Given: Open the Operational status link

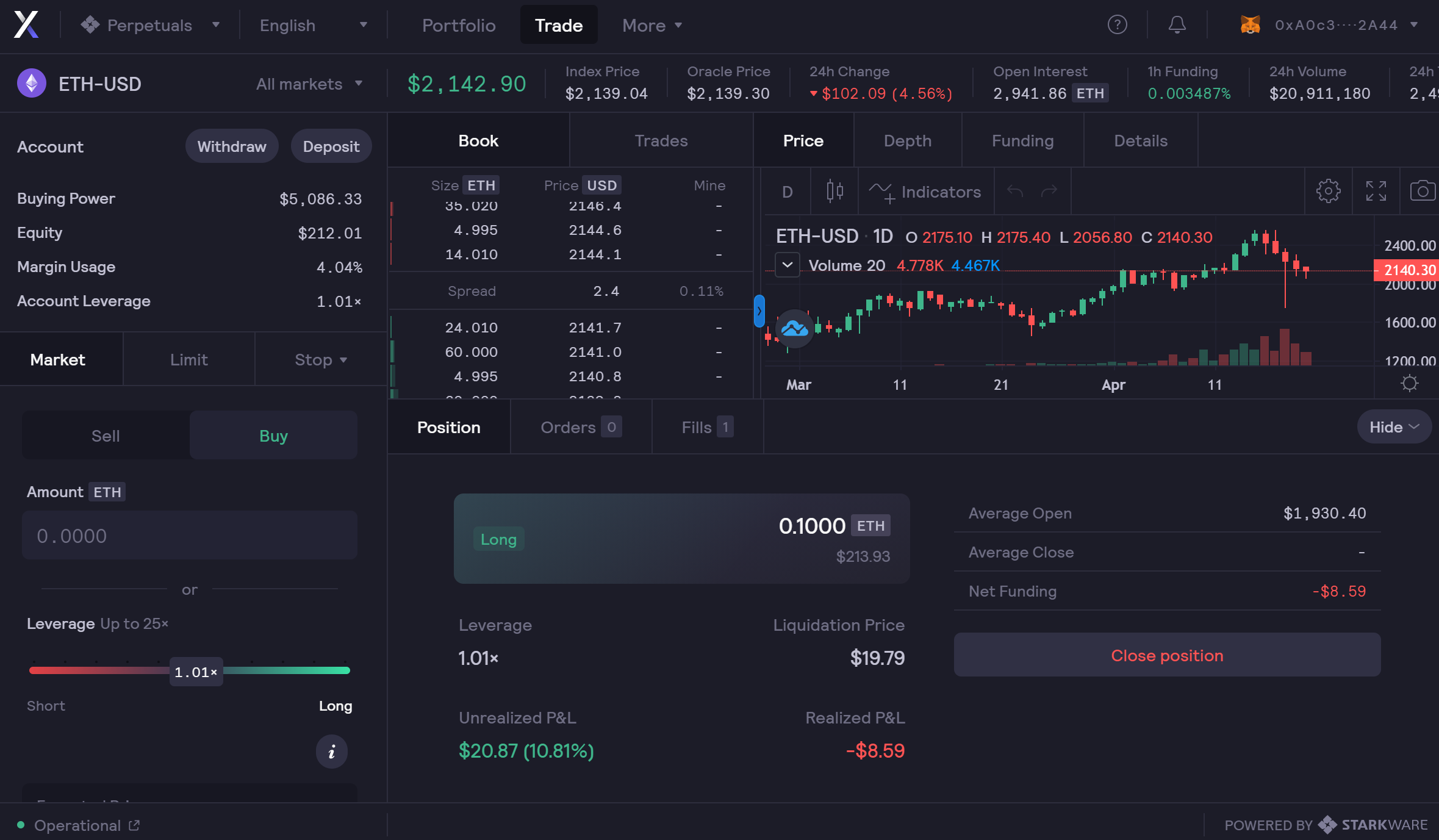Looking at the screenshot, I should [87, 825].
